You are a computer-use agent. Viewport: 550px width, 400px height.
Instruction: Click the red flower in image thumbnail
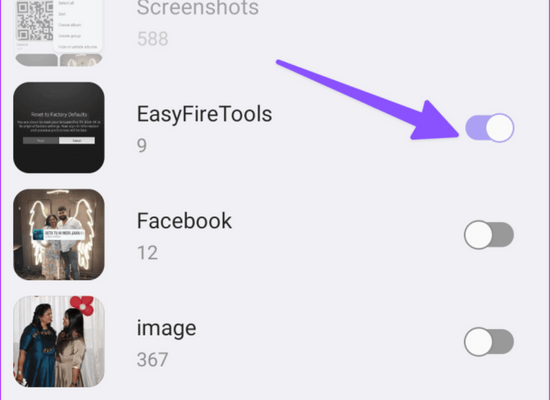pyautogui.click(x=82, y=305)
